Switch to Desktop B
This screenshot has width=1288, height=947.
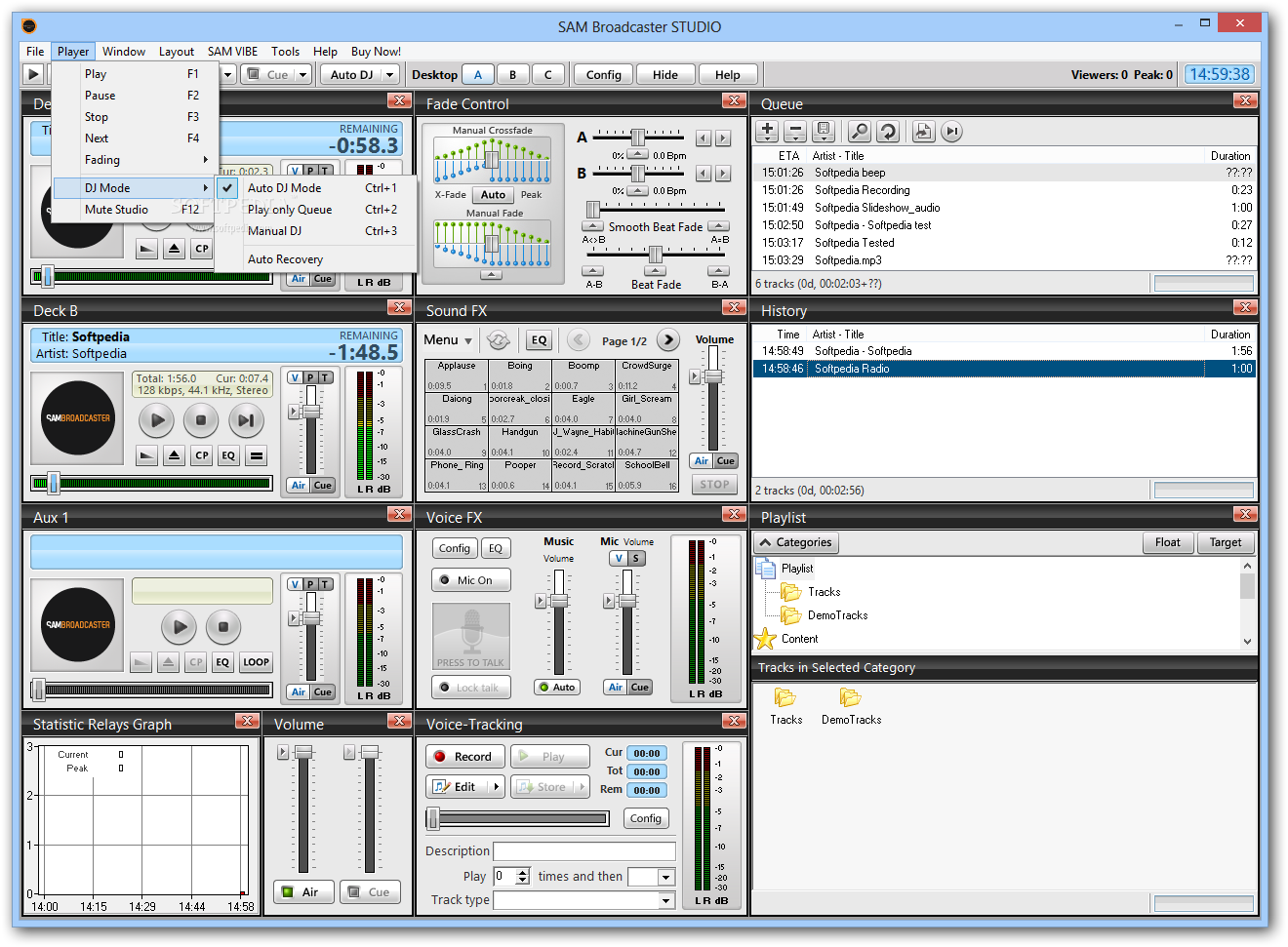[x=512, y=74]
